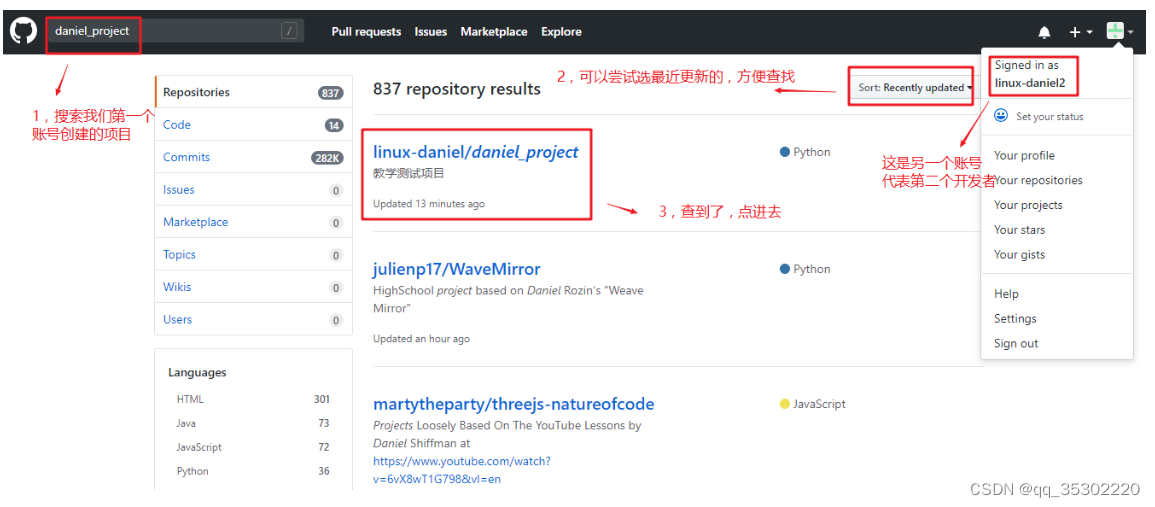Open Help from user menu
Viewport: 1155px width, 507px height.
tap(1006, 293)
